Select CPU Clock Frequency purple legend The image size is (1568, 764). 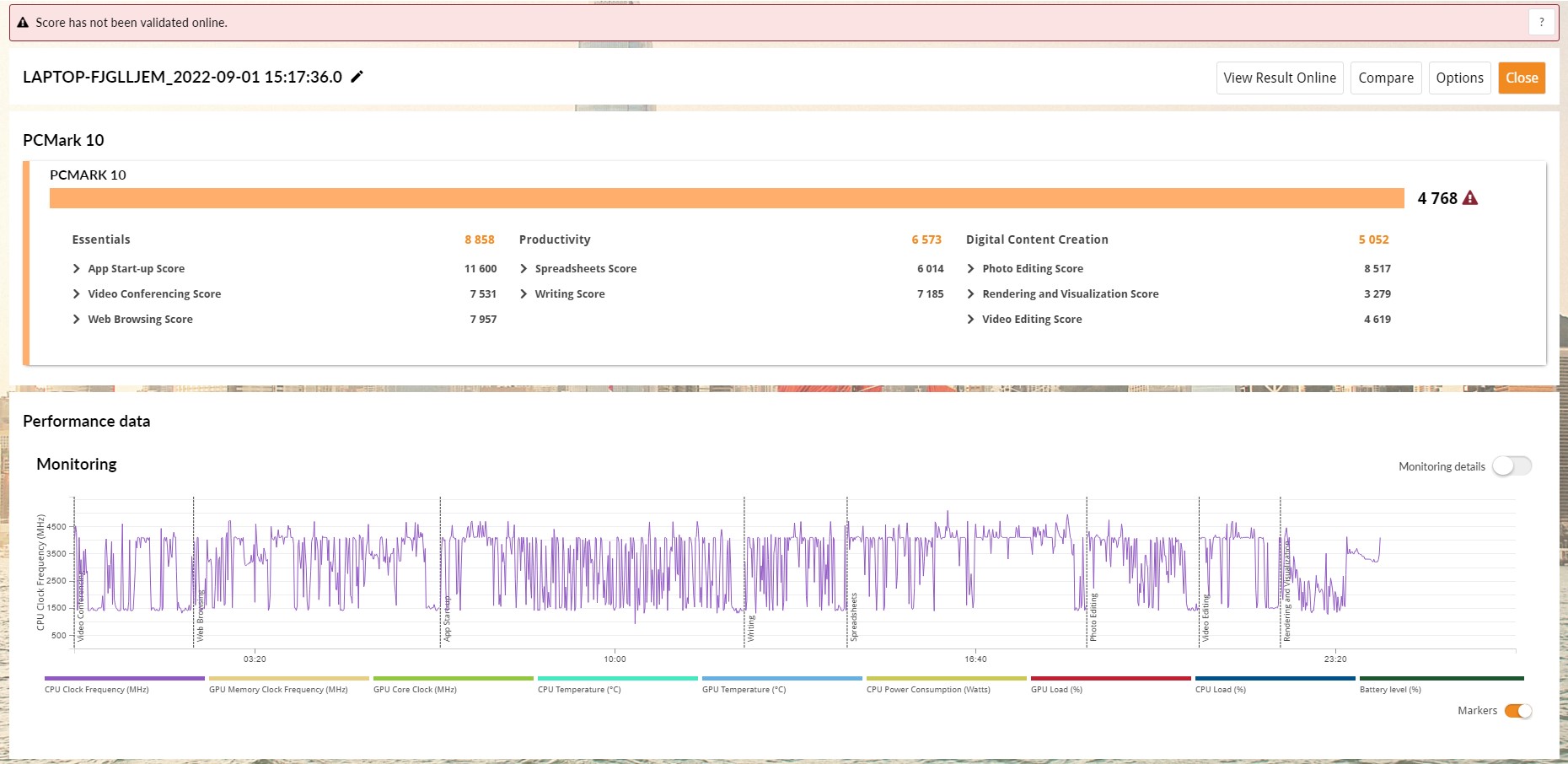click(124, 679)
